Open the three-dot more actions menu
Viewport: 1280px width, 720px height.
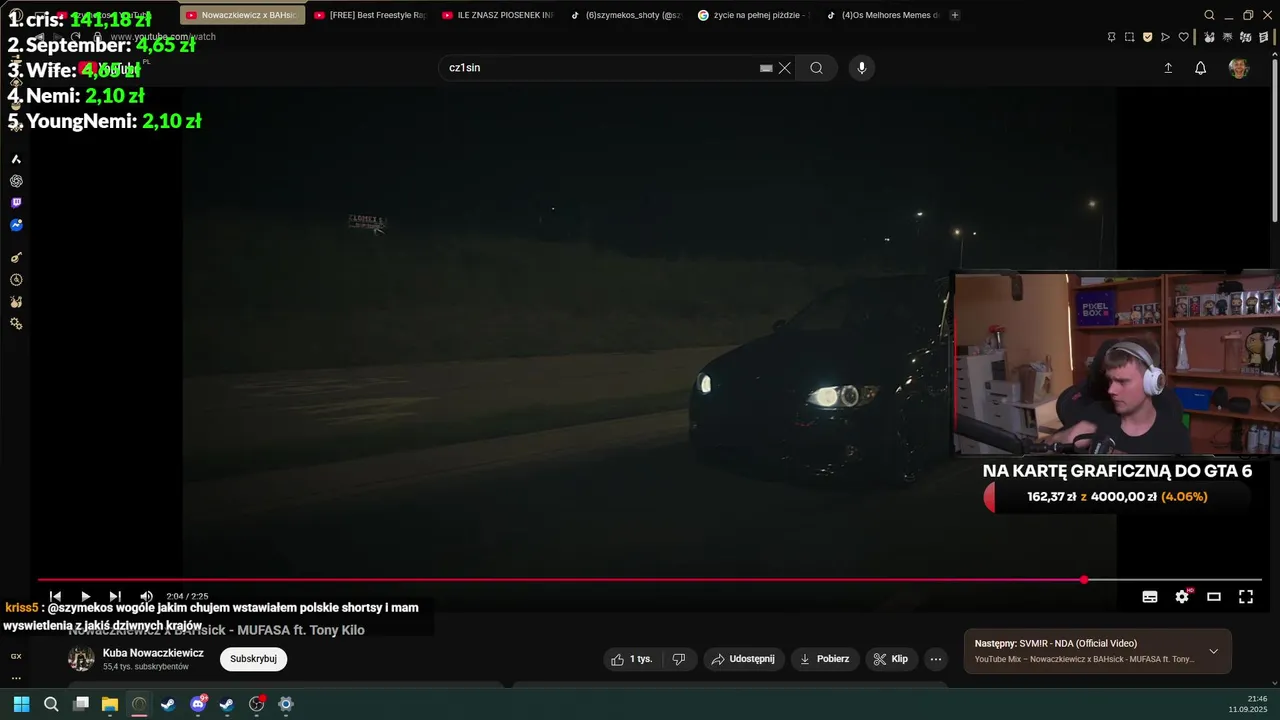click(936, 659)
